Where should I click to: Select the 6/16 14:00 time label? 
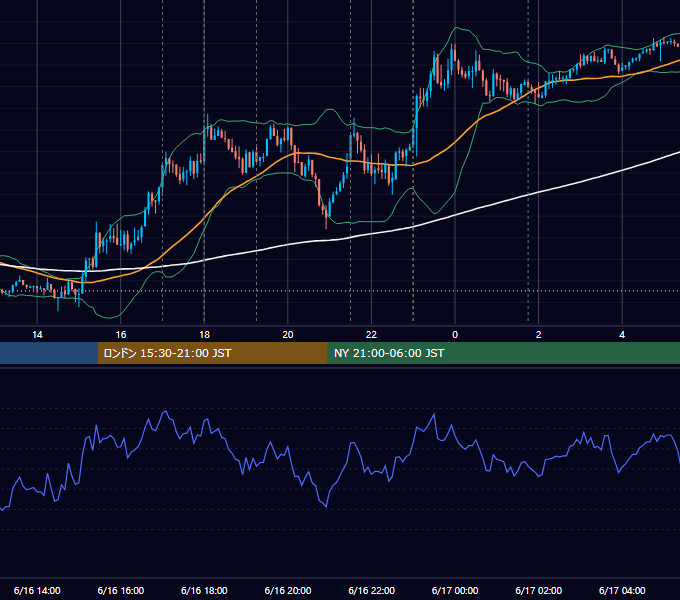[x=37, y=590]
